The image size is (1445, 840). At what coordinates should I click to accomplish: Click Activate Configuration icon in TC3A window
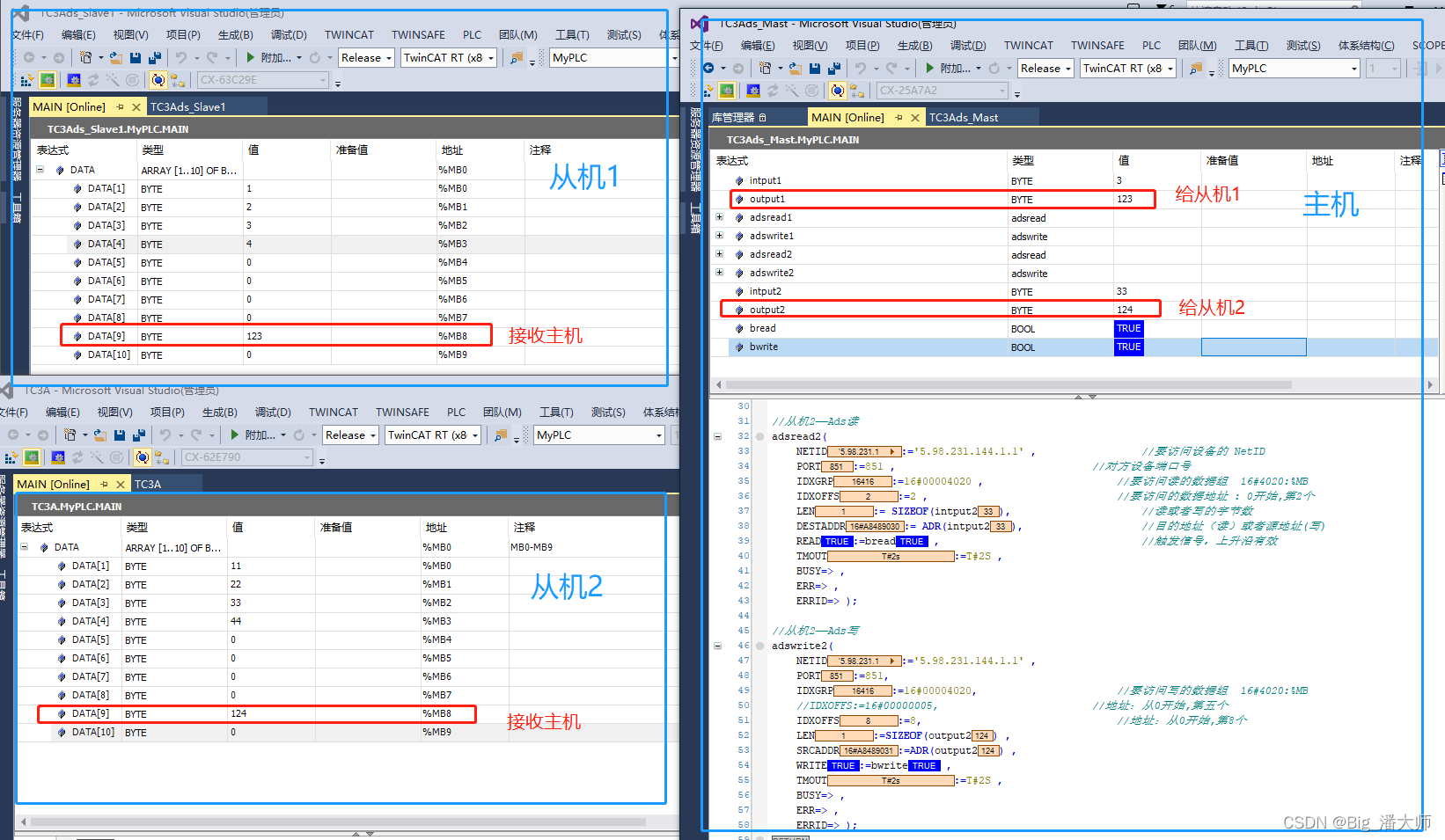11,457
